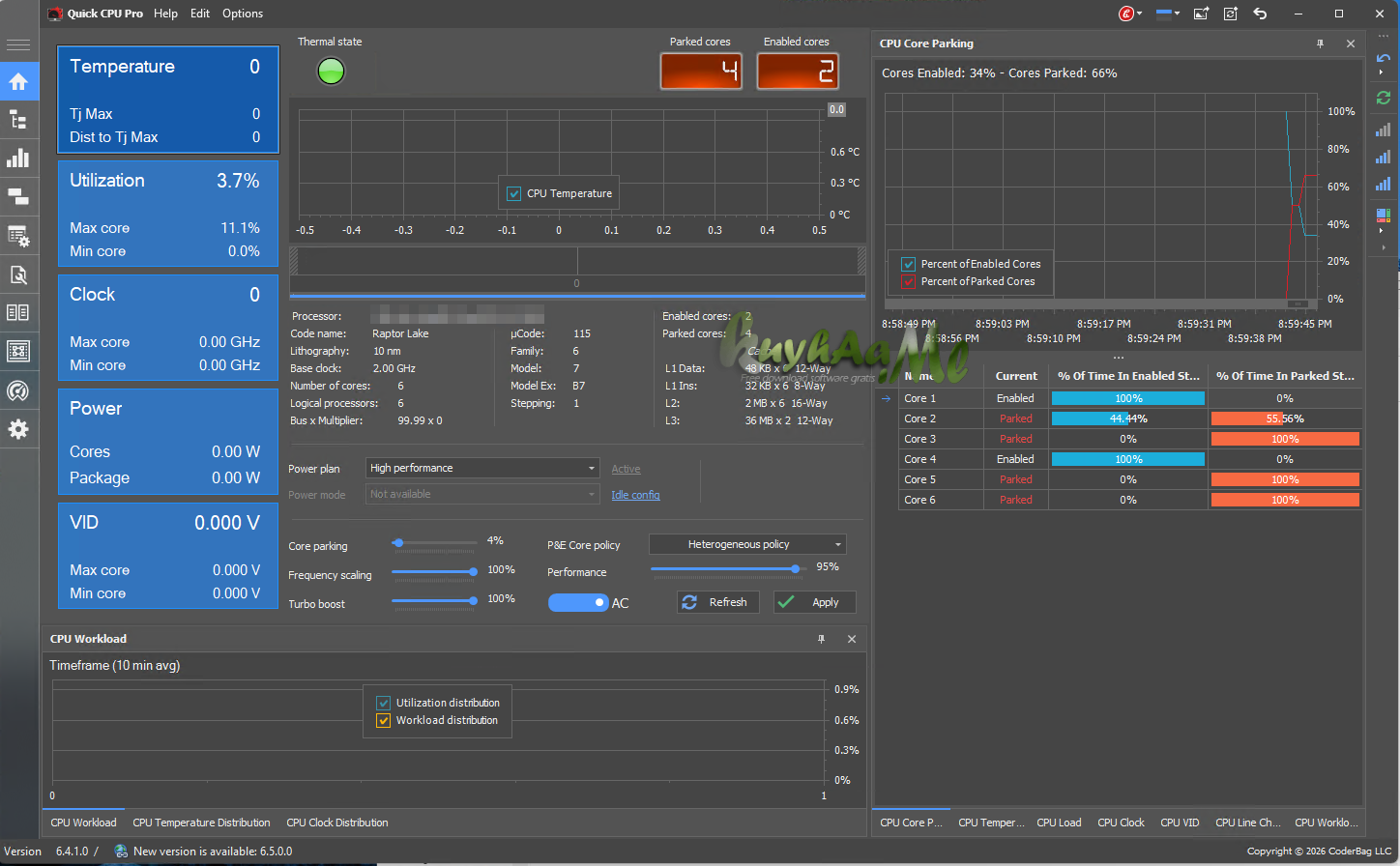The image size is (1400, 866).
Task: Click the undo arrow in the title bar
Action: pos(1260,14)
